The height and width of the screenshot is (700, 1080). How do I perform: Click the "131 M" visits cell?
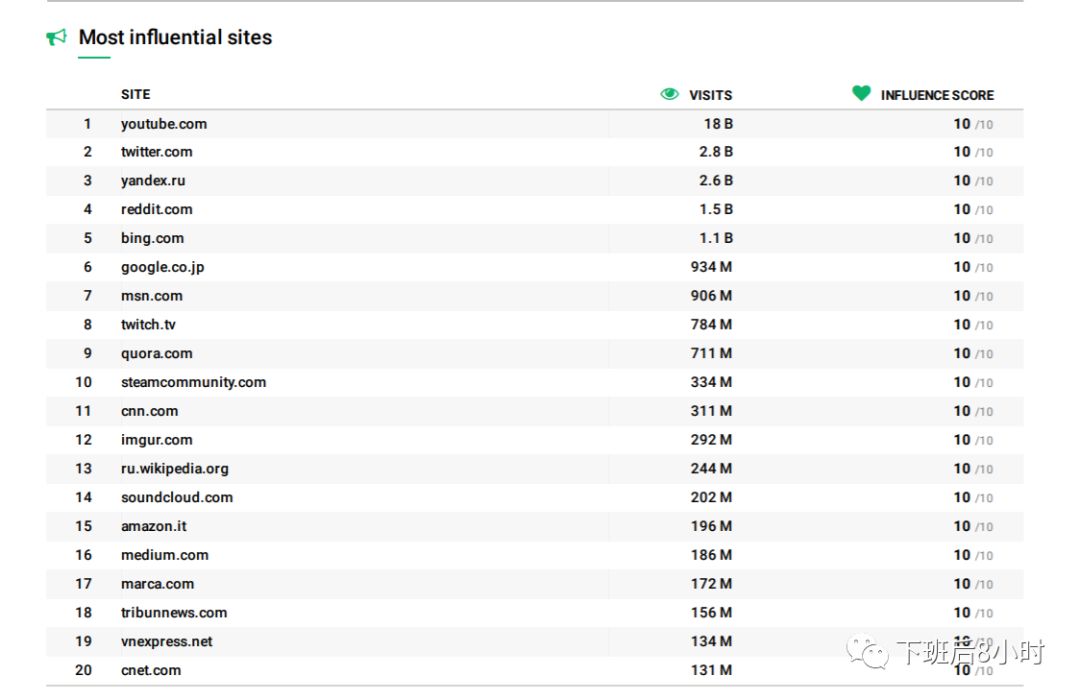pyautogui.click(x=712, y=670)
